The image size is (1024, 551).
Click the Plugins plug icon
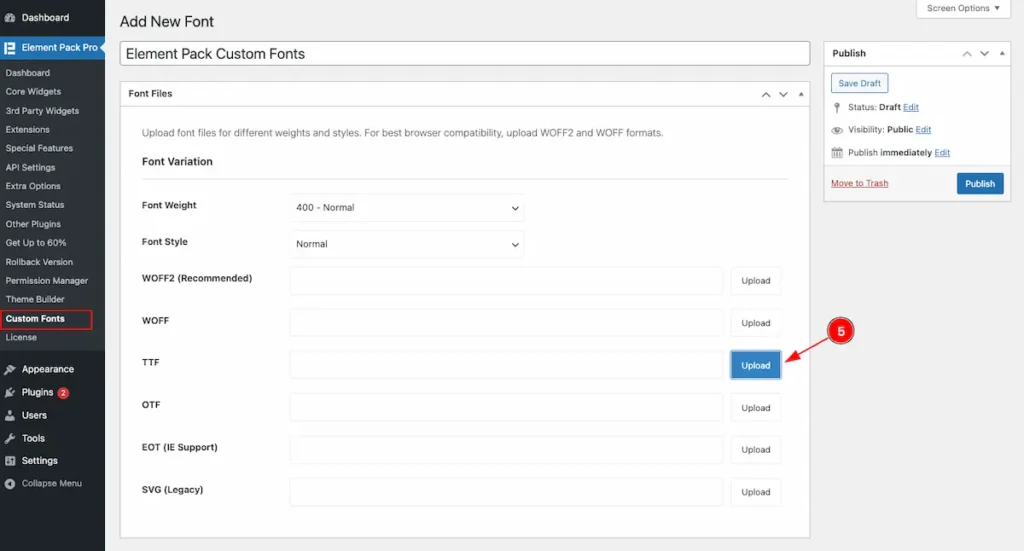(10, 392)
